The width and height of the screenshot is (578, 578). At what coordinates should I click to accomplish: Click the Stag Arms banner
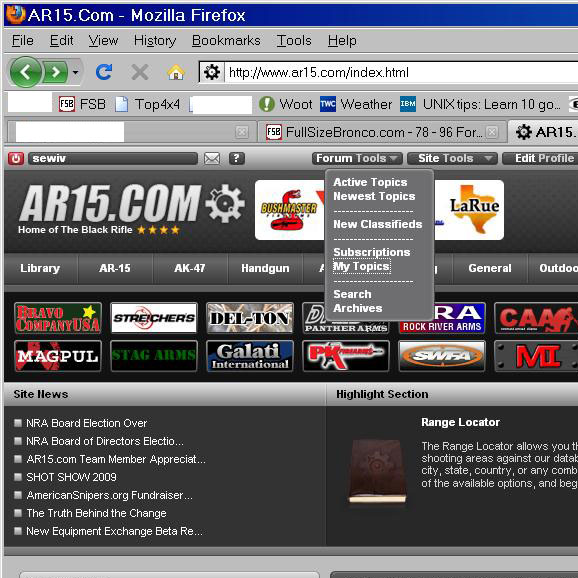(x=154, y=356)
